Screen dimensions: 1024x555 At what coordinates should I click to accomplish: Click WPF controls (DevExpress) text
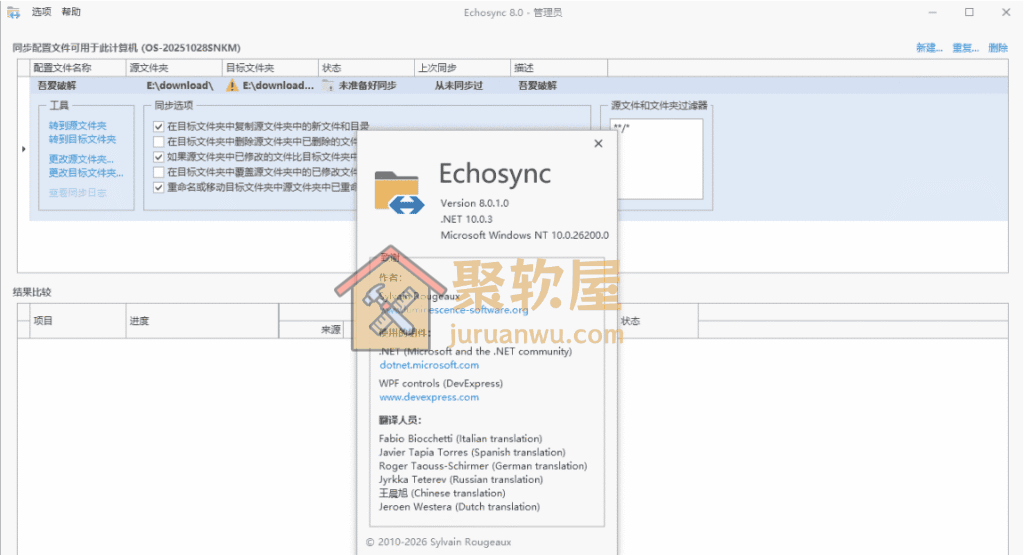click(x=441, y=383)
